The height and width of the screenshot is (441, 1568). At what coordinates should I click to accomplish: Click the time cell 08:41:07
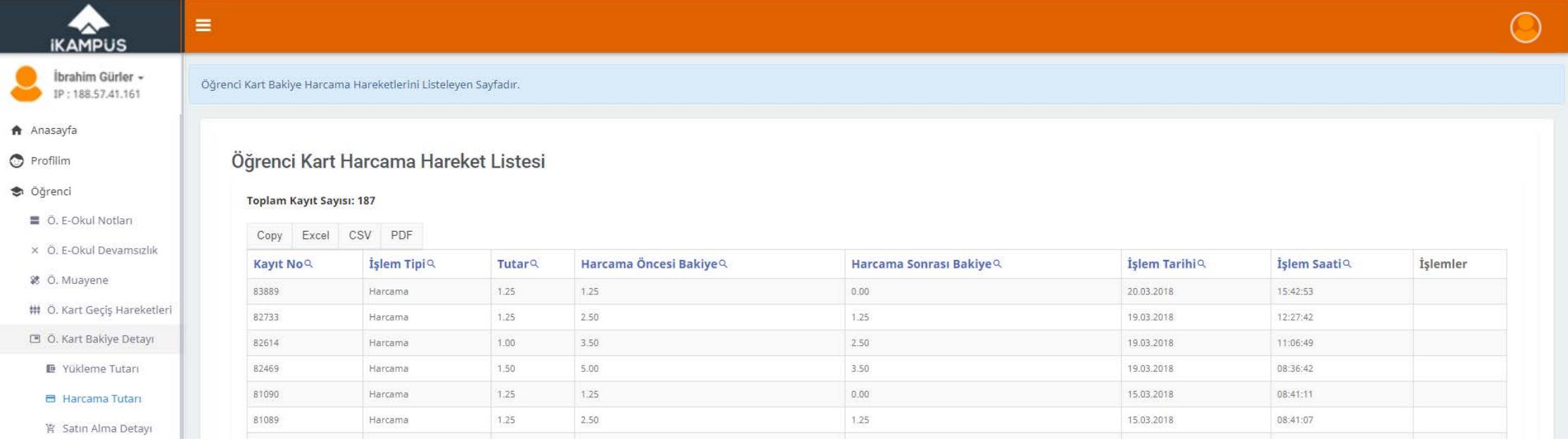pos(1341,420)
